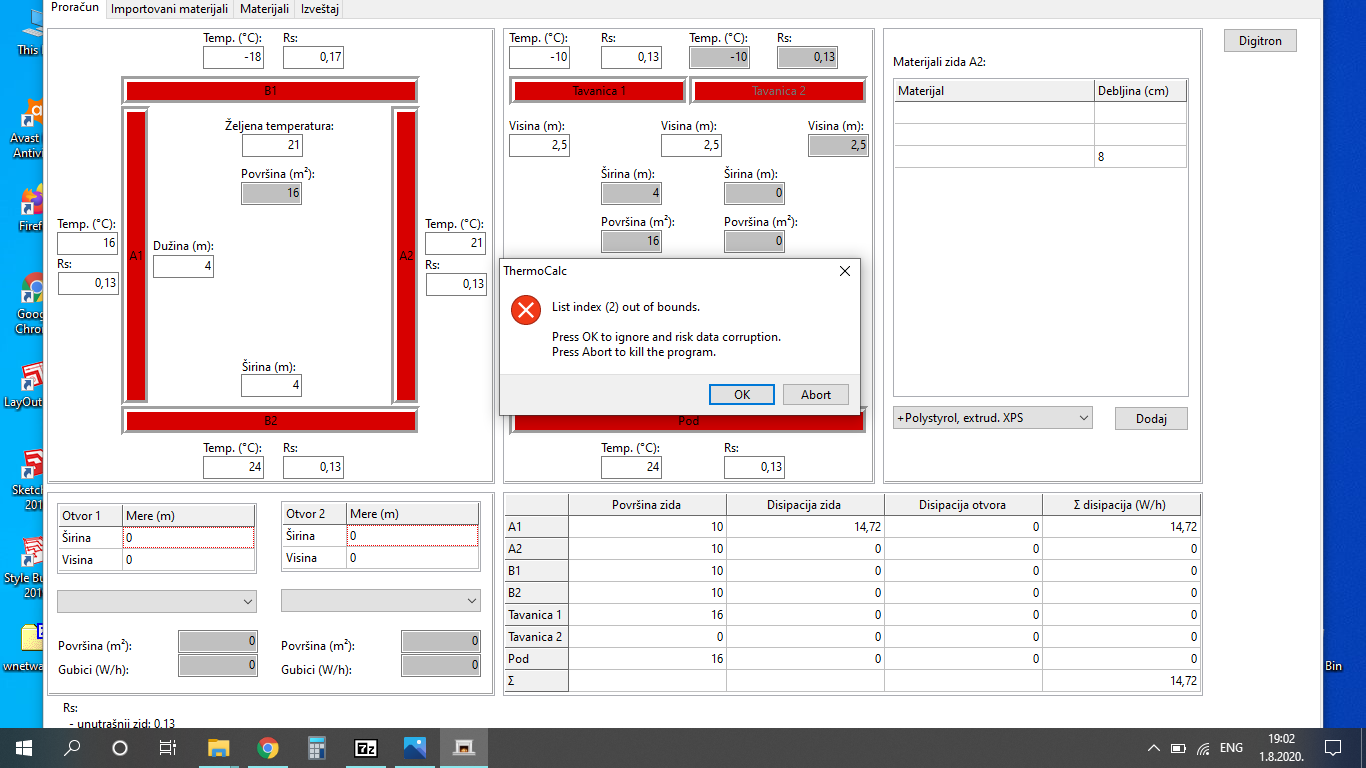Image resolution: width=1366 pixels, height=768 pixels.
Task: Open the Calculator taskbar icon
Action: tap(317, 747)
